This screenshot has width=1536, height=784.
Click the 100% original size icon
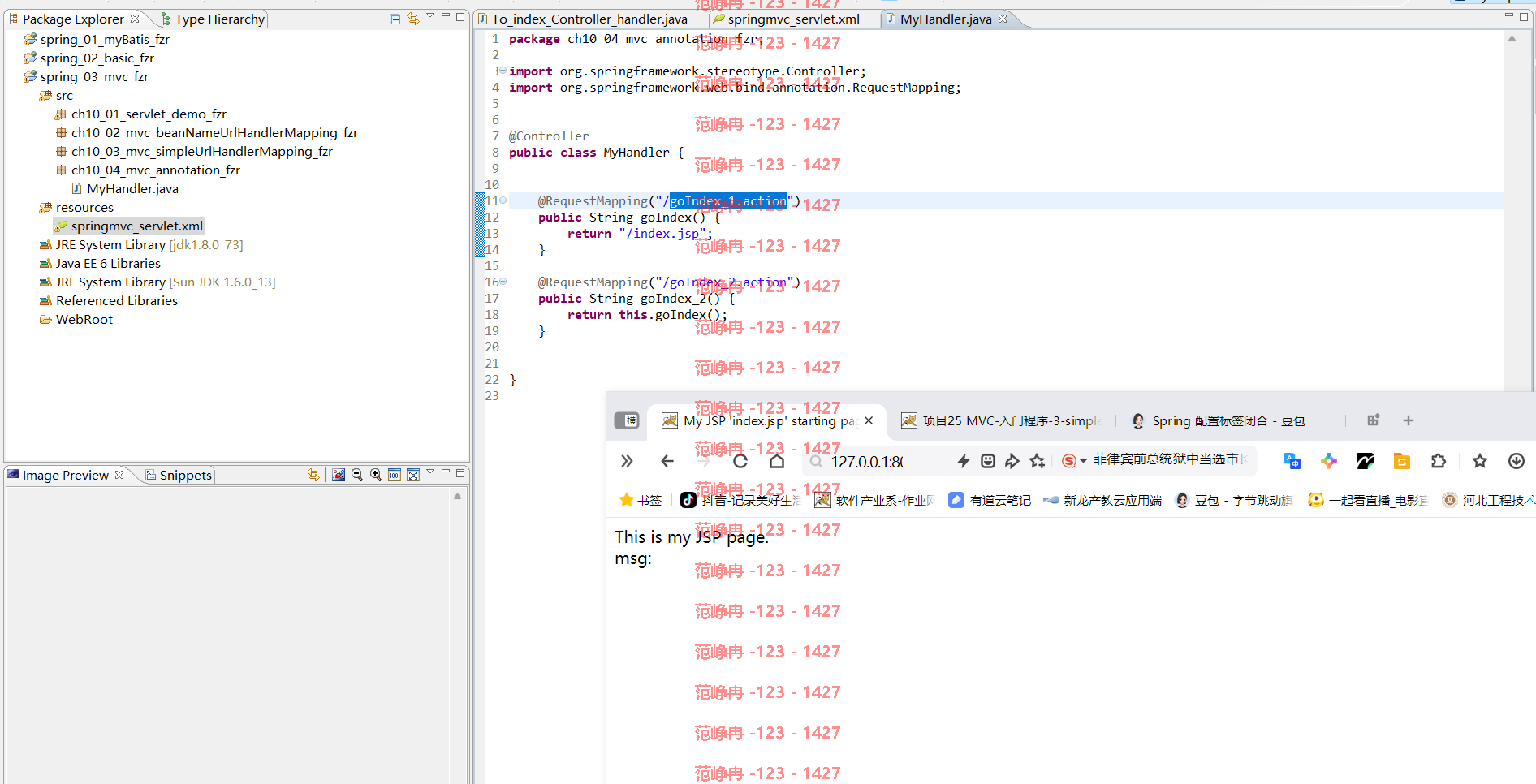point(395,475)
